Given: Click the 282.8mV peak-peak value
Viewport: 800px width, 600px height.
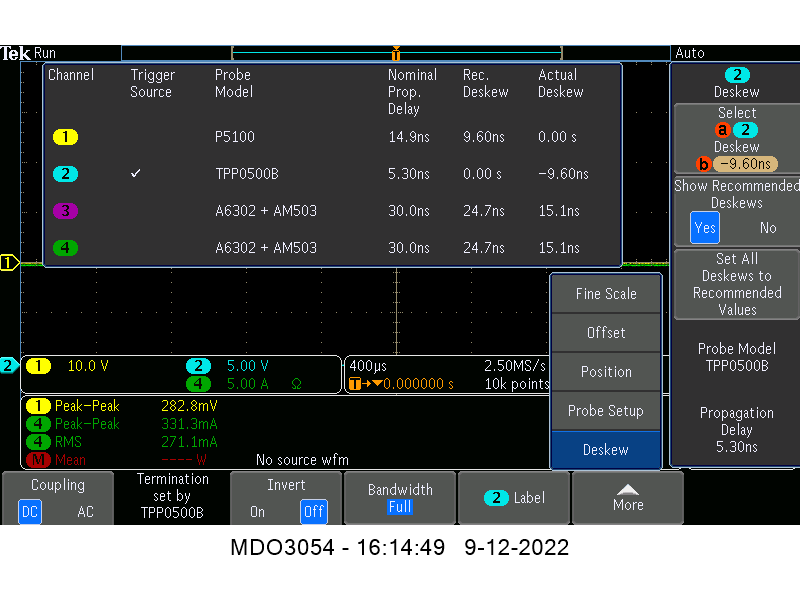Looking at the screenshot, I should [x=189, y=406].
